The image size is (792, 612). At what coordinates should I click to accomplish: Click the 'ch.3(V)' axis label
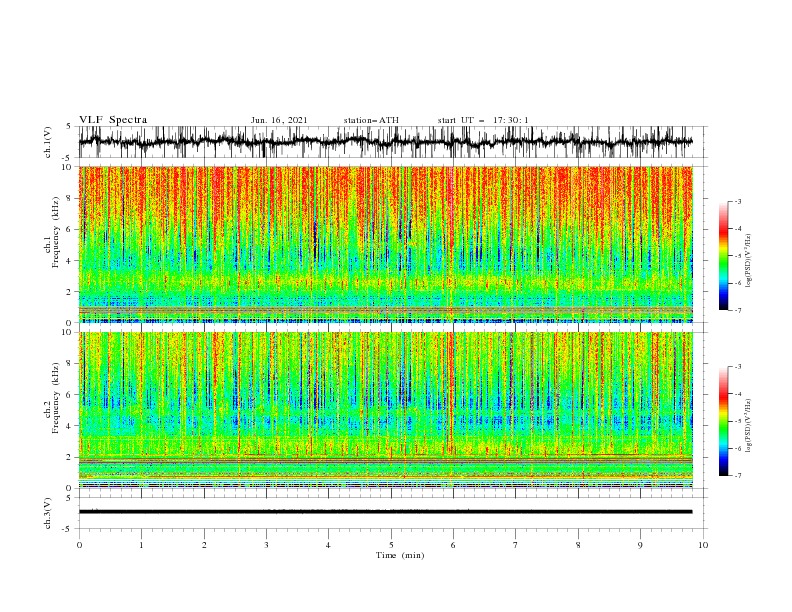[x=48, y=513]
